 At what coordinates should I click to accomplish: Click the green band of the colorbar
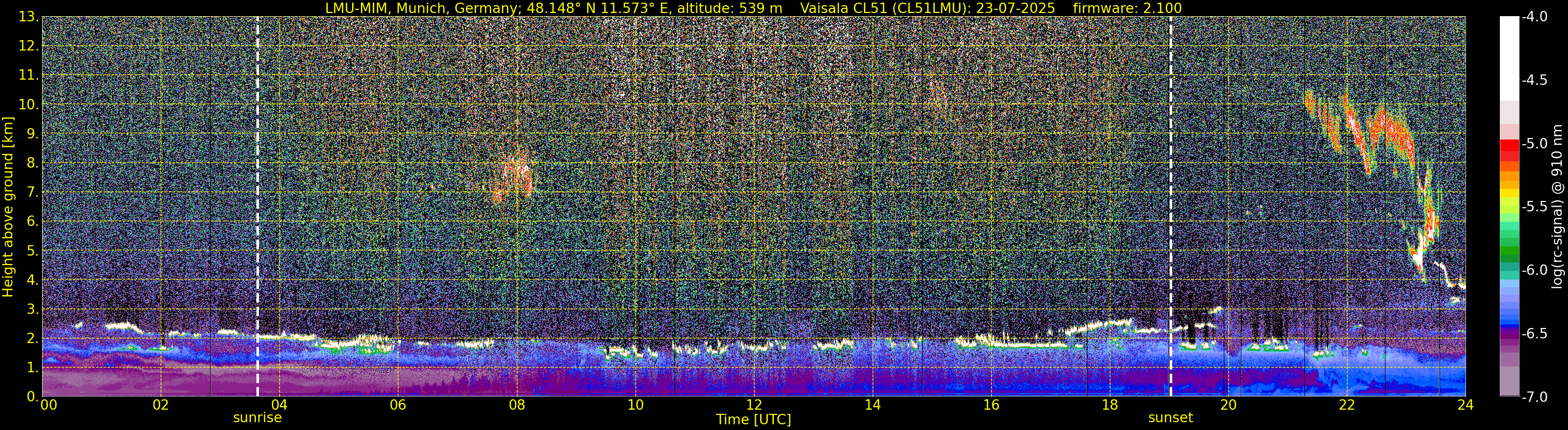click(1509, 251)
